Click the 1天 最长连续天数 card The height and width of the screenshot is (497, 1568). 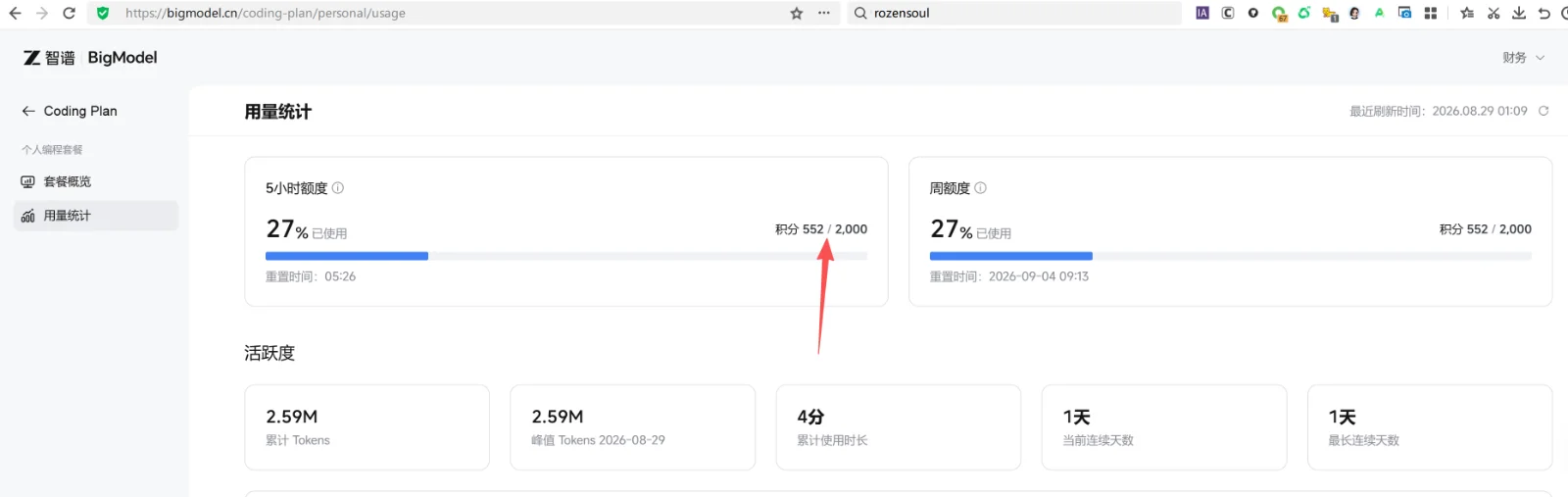coord(1430,427)
